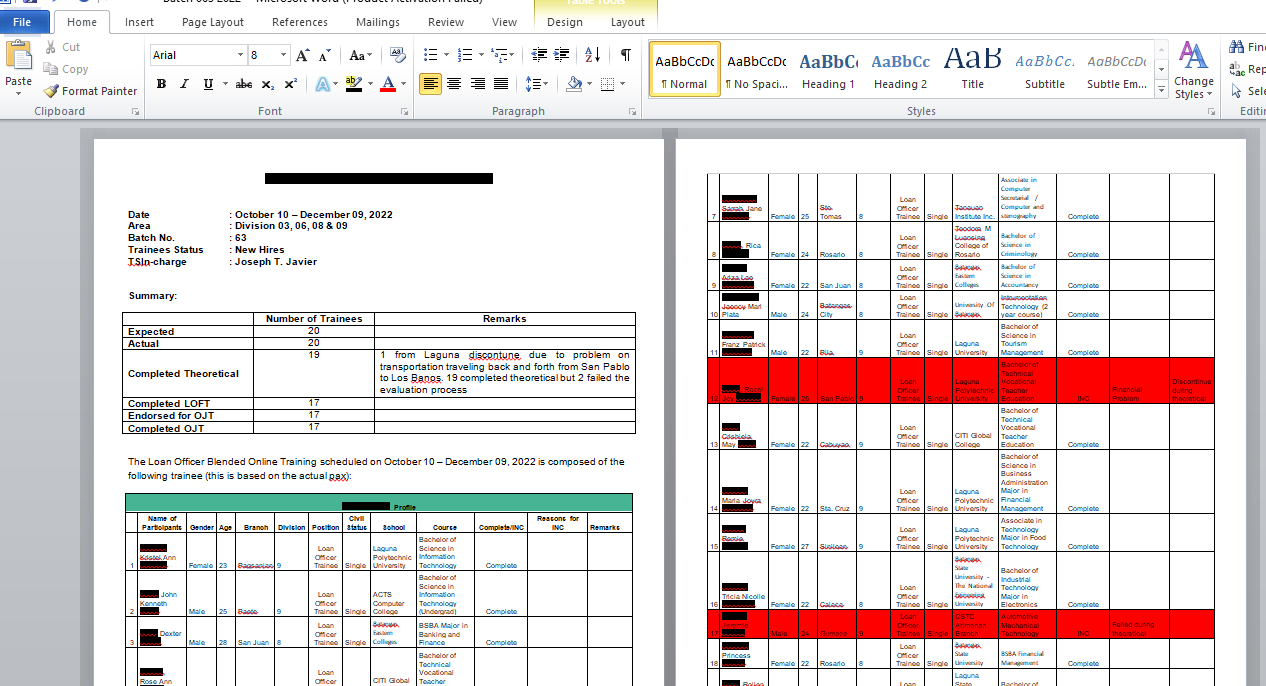Click Line Spacing icon

coord(533,84)
